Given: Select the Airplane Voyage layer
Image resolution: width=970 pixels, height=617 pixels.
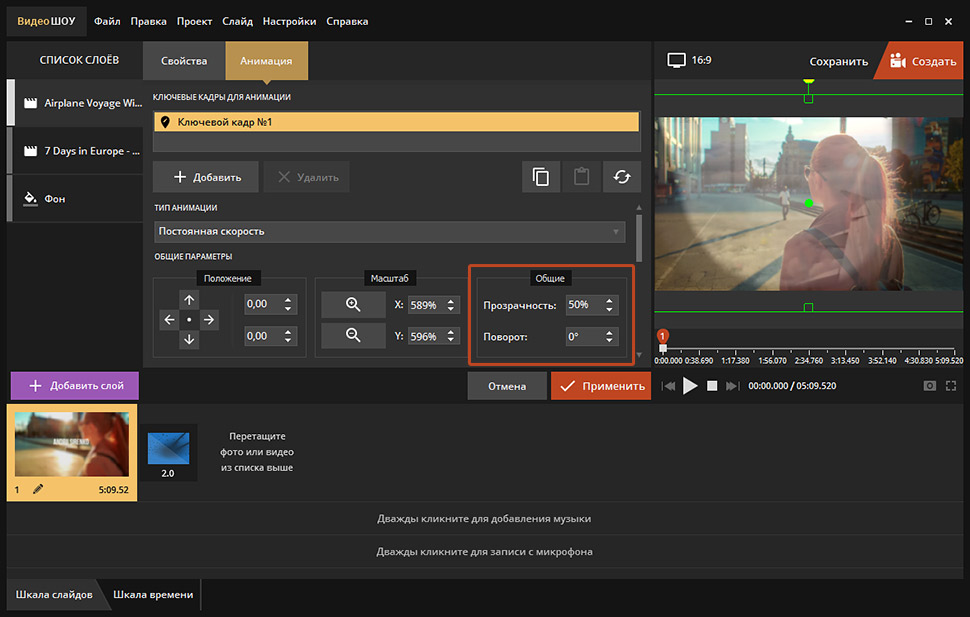Looking at the screenshot, I should click(75, 103).
